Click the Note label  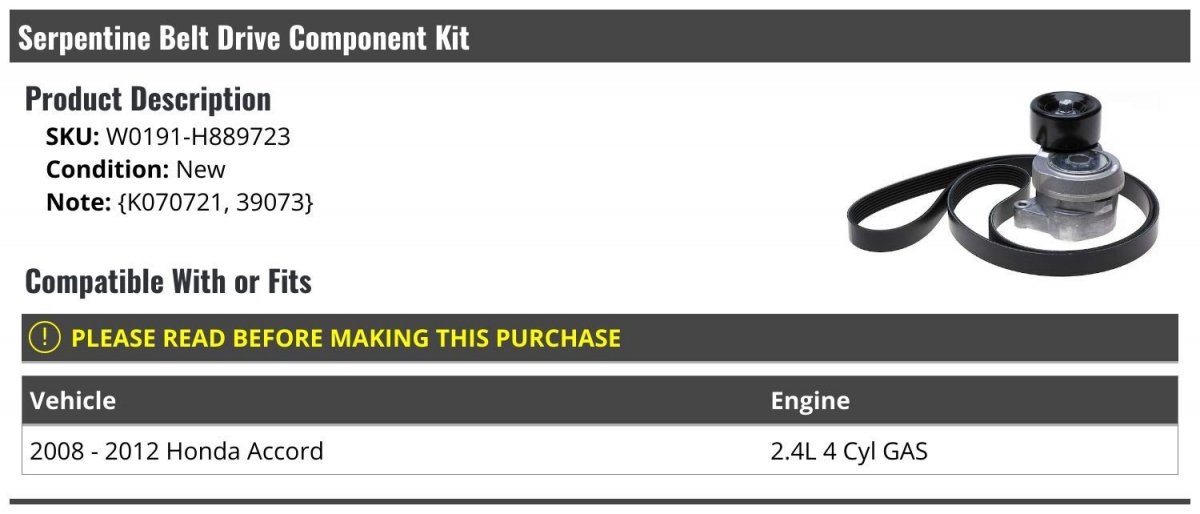click(x=78, y=202)
